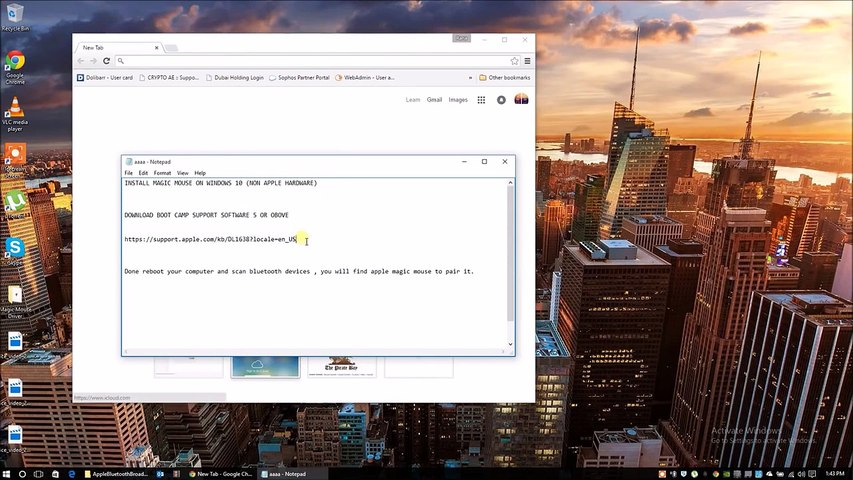Open the Dubai Holding Login bookmark

pos(234,78)
